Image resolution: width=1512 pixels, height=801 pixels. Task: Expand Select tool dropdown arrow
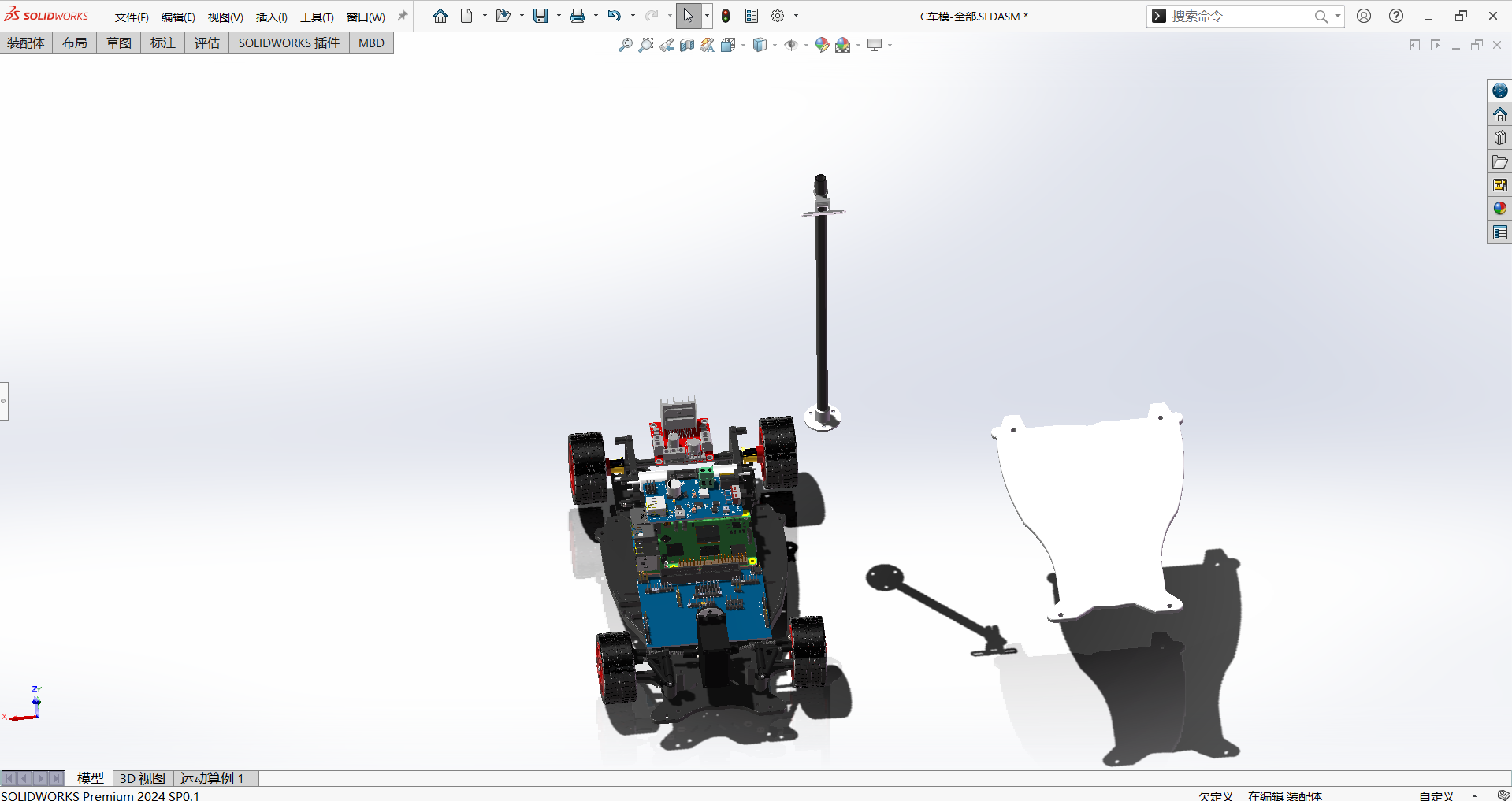coord(707,16)
